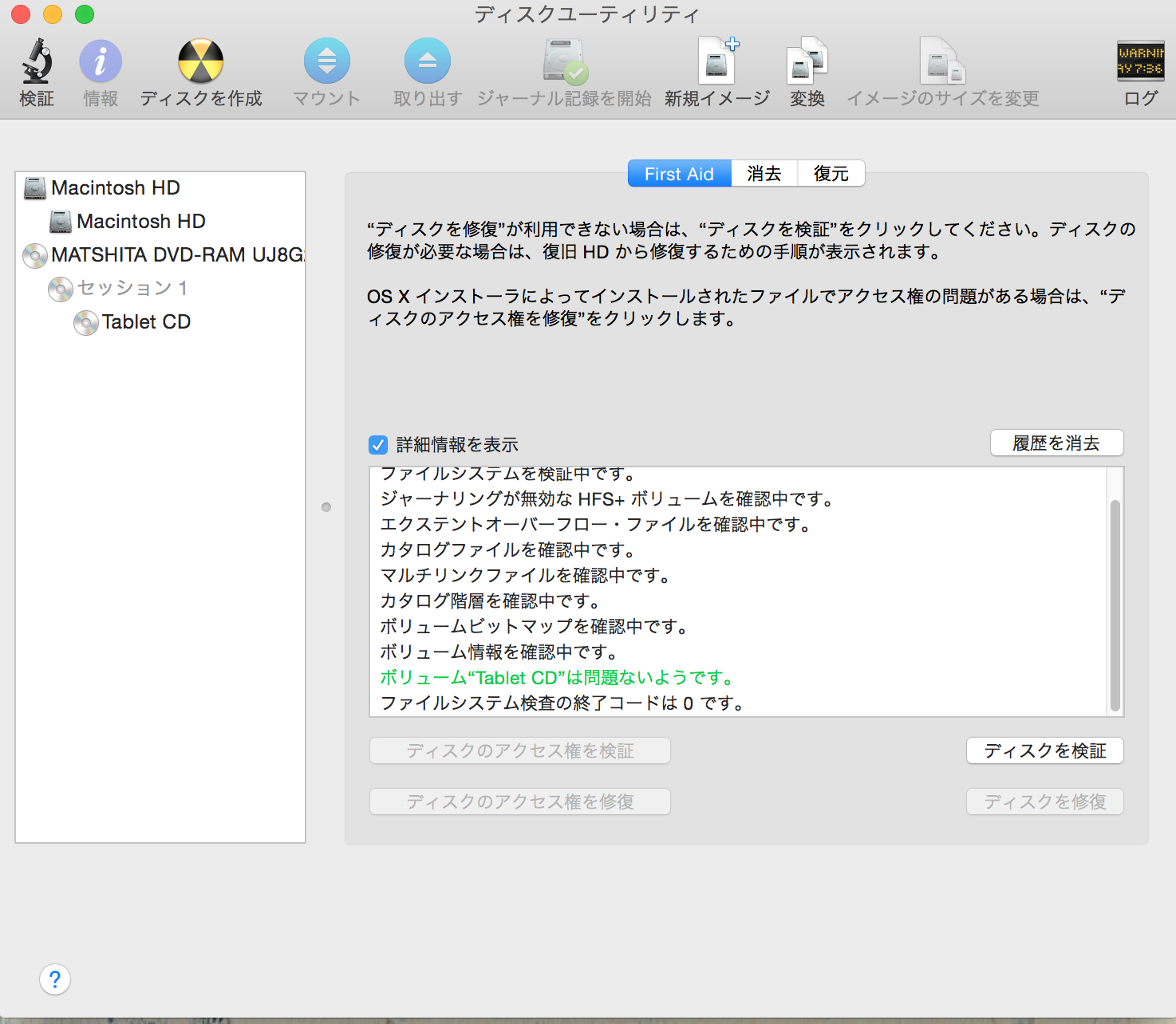
Task: Select the Tablet CD volume in sidebar
Action: point(146,322)
